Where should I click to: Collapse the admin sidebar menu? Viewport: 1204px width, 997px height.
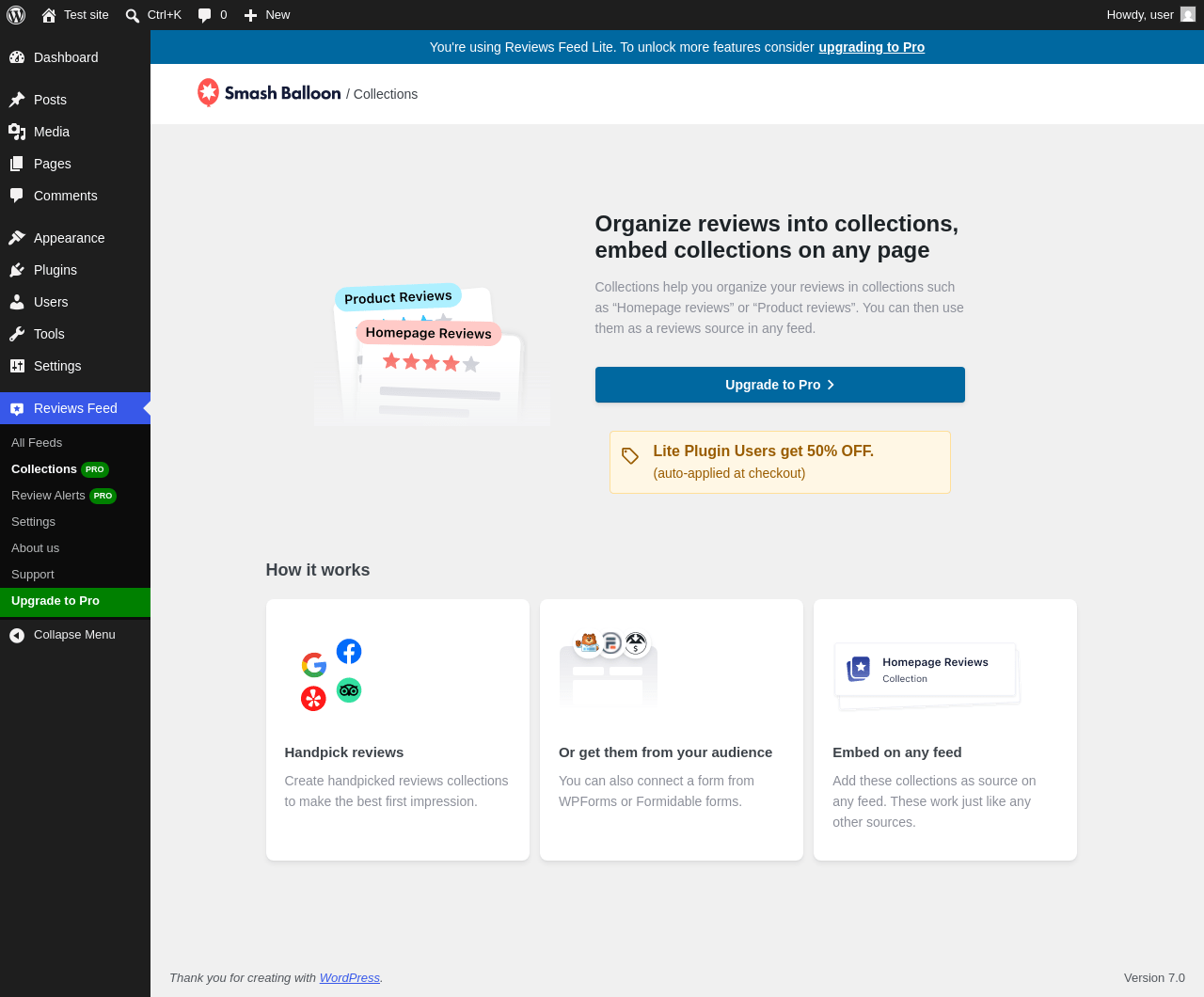click(75, 635)
